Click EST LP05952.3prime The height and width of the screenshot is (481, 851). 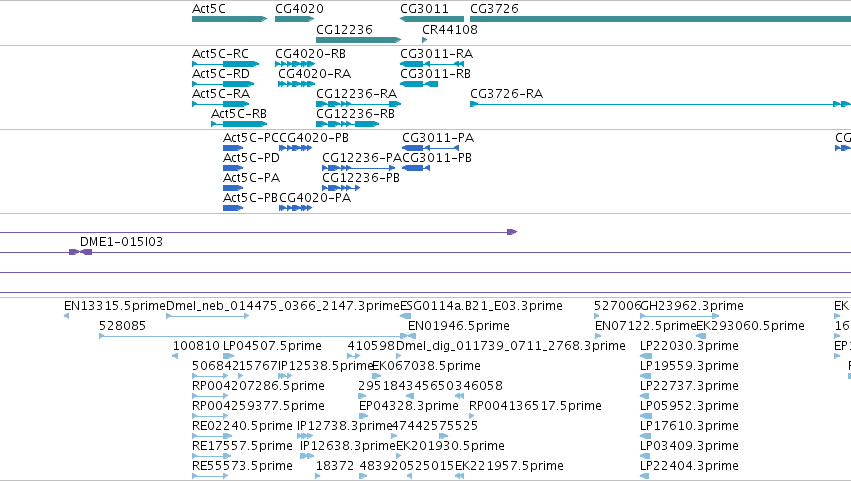click(645, 416)
